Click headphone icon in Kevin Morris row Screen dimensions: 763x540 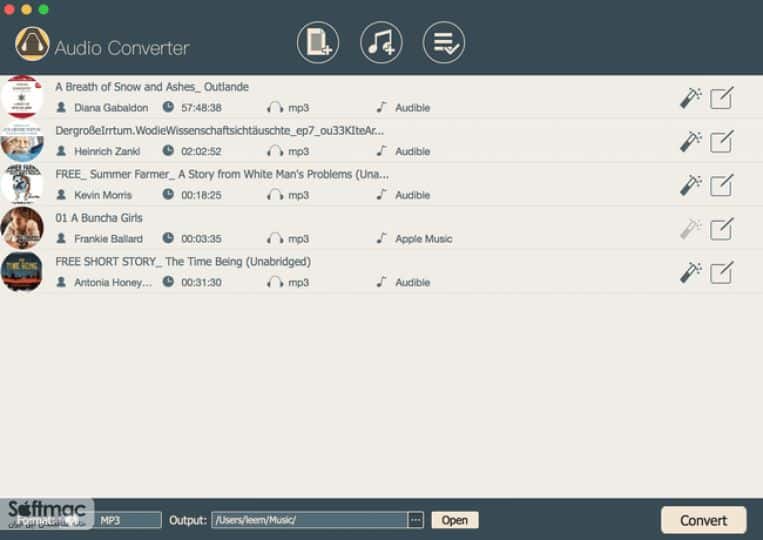pyautogui.click(x=275, y=195)
